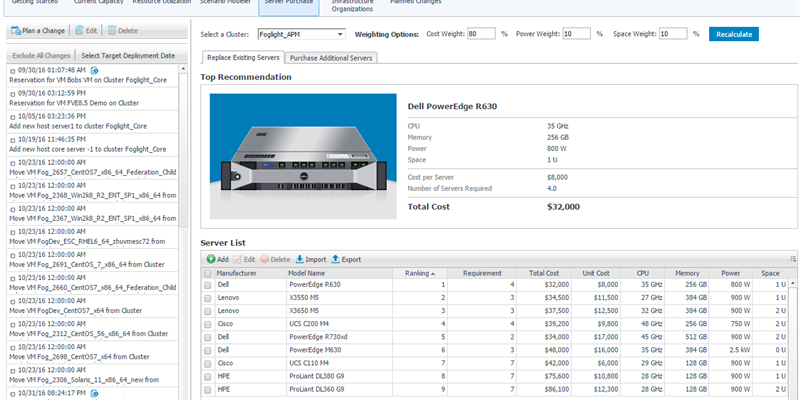Expand the 10/05/16 03:23:36 PM change entry
Screen dimensions: 800x400
click(x=13, y=116)
